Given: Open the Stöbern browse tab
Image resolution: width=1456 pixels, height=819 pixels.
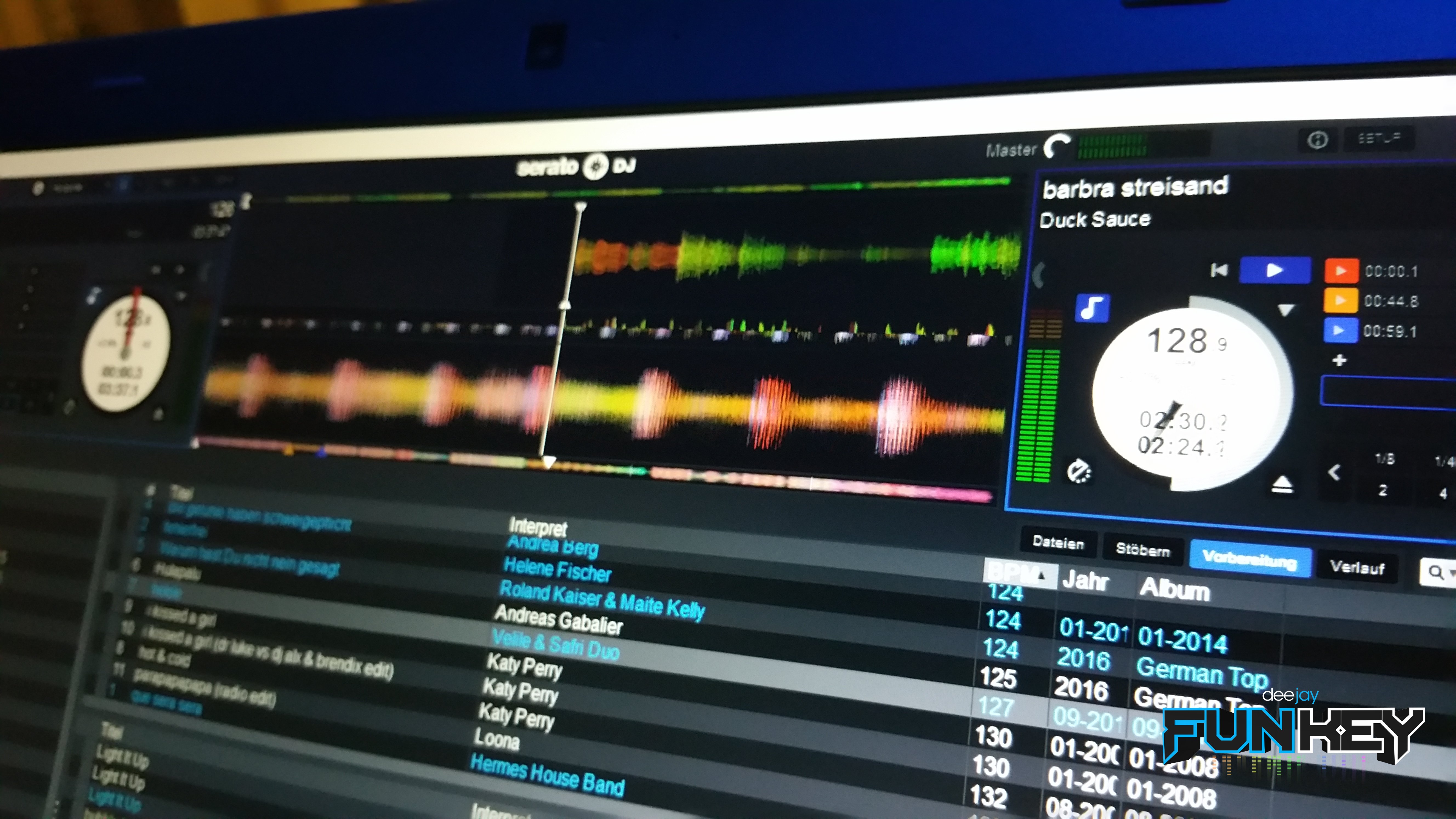Looking at the screenshot, I should (1142, 549).
